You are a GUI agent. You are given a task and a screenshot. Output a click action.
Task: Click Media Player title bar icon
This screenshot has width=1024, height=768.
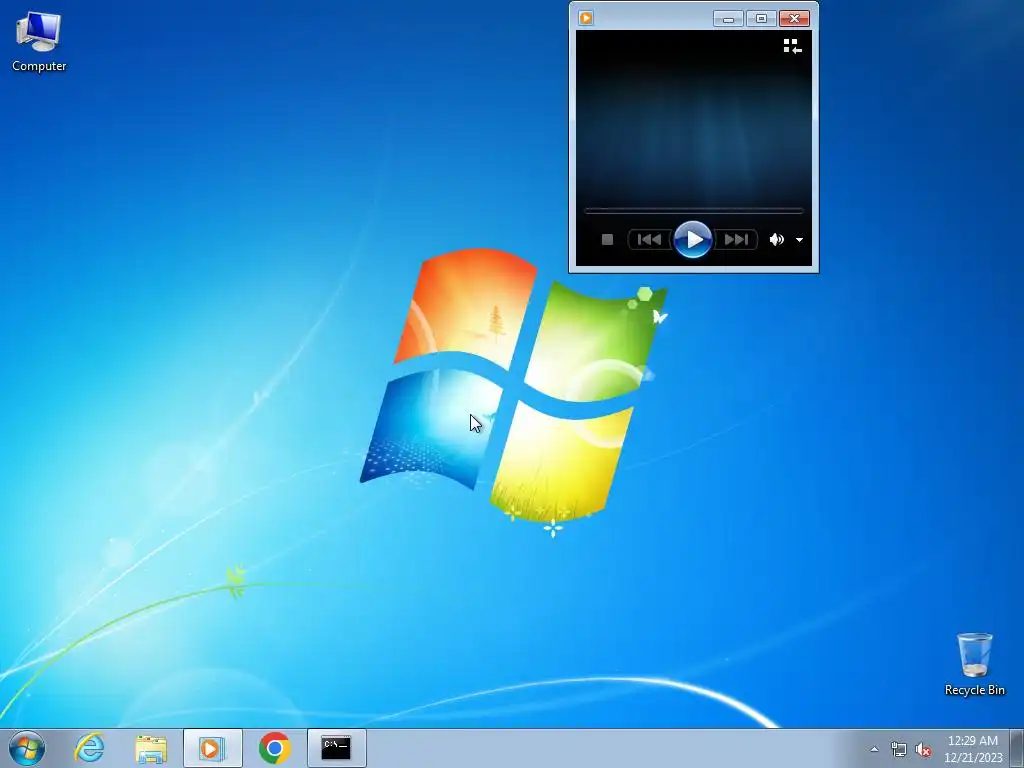pos(586,18)
